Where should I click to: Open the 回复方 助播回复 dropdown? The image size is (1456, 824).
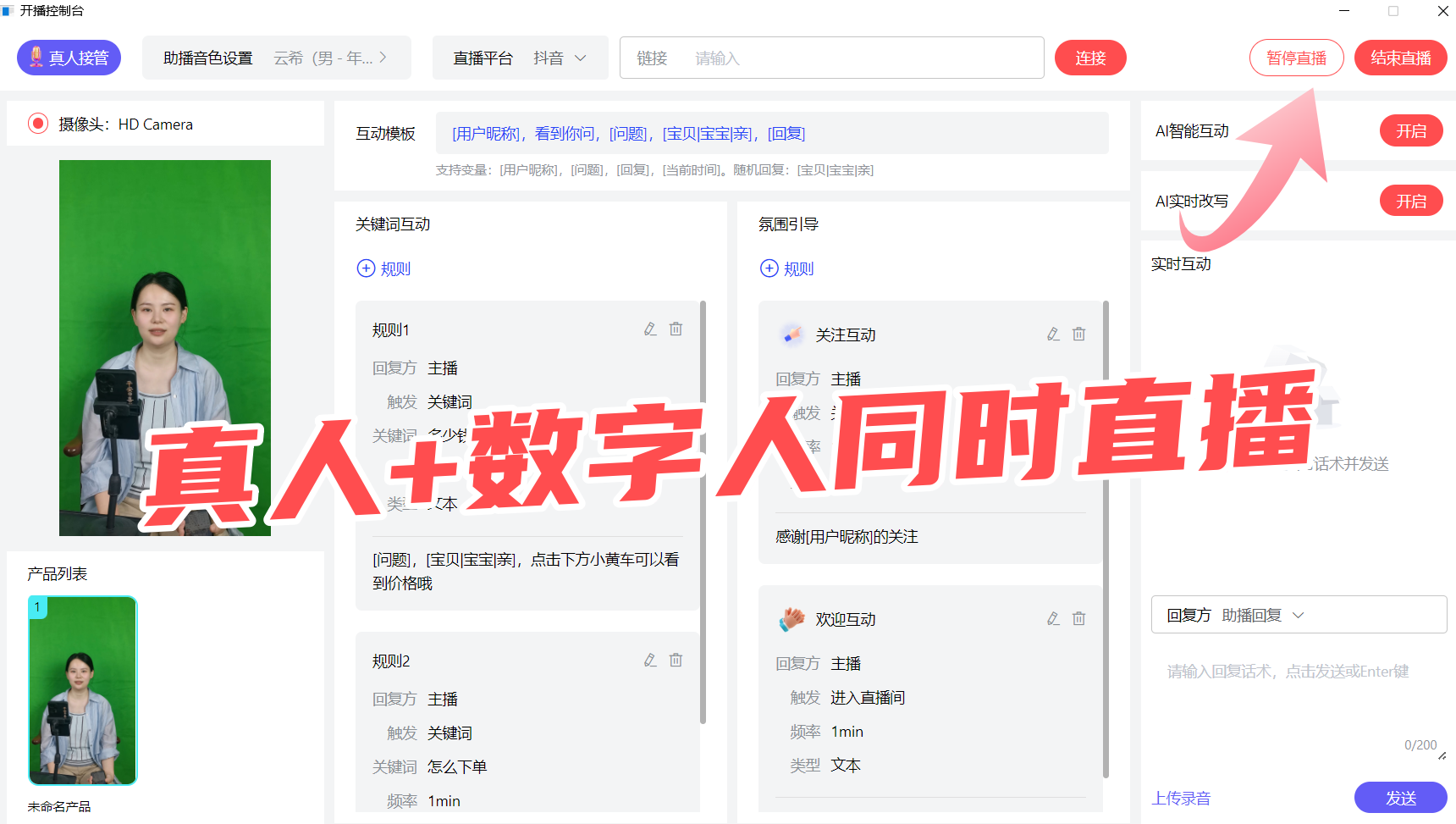1299,615
